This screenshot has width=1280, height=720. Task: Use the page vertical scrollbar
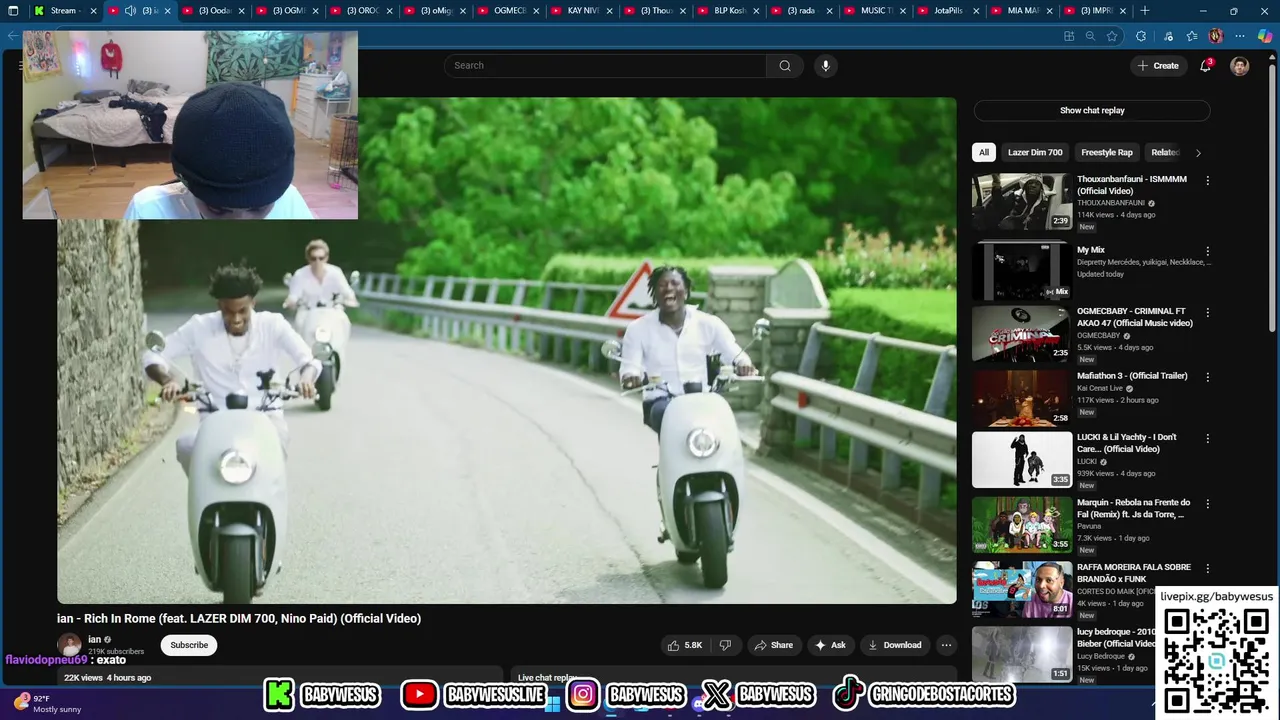[1272, 197]
